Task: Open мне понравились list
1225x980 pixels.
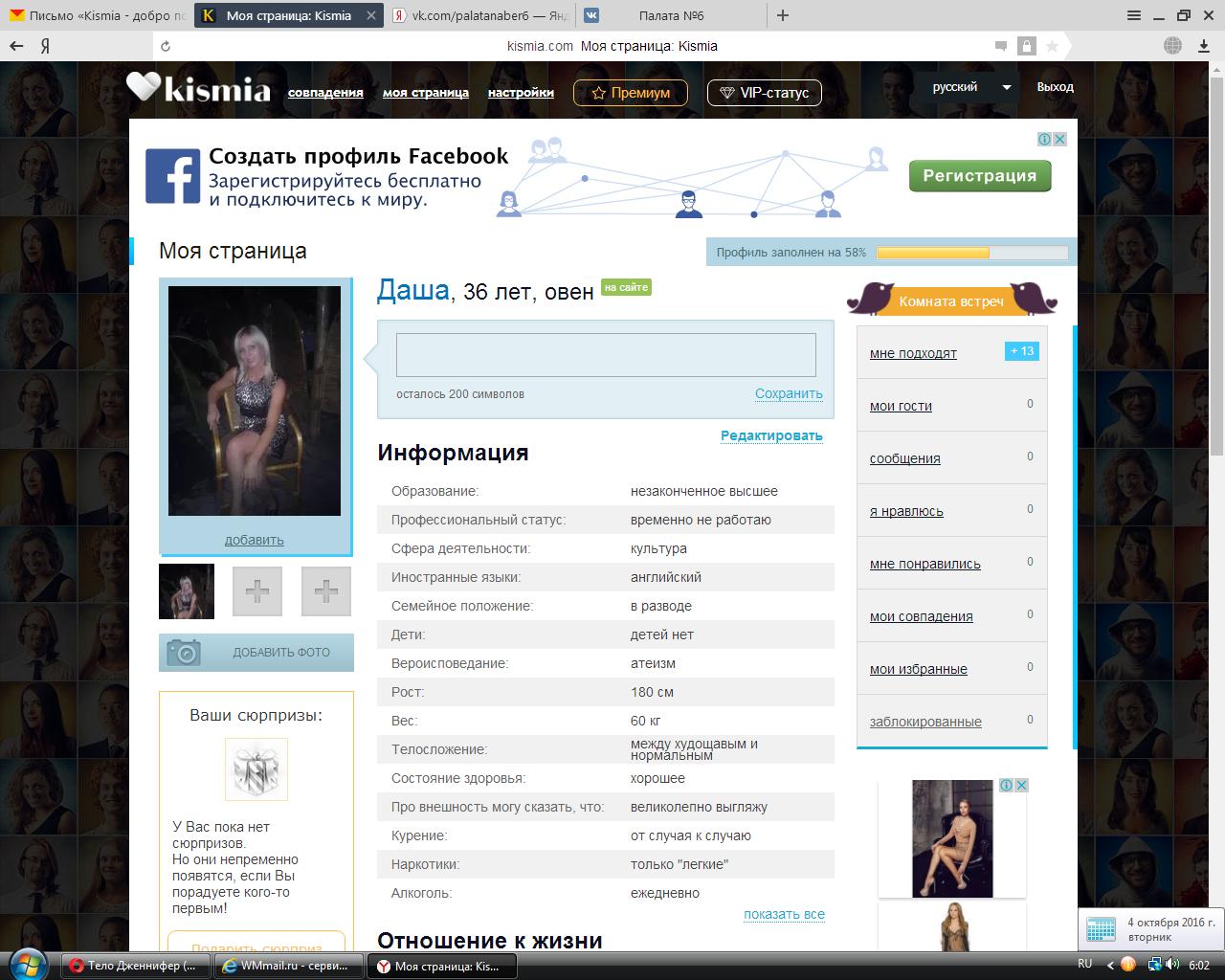Action: point(925,564)
